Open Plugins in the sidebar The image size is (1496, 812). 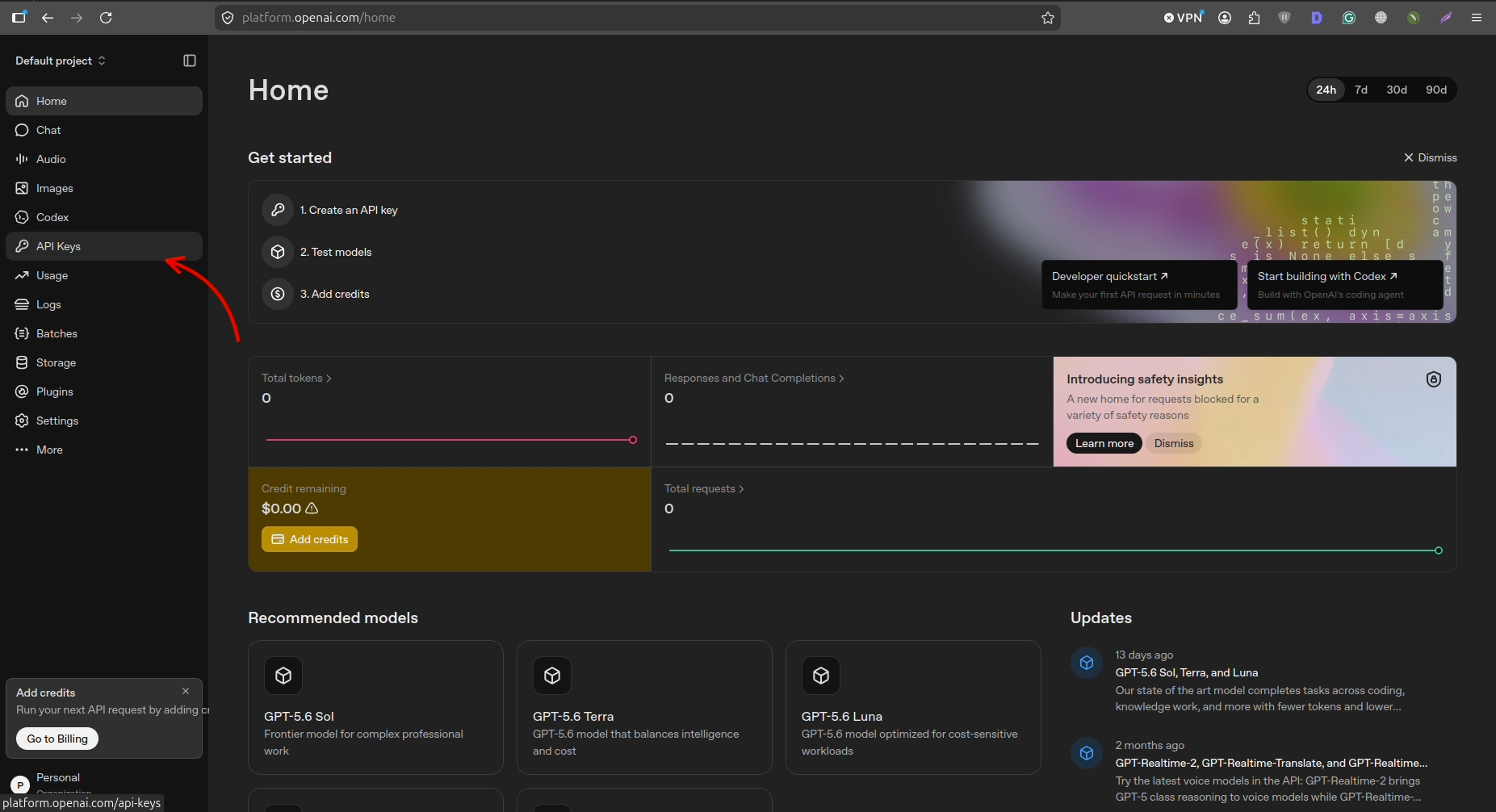click(103, 391)
